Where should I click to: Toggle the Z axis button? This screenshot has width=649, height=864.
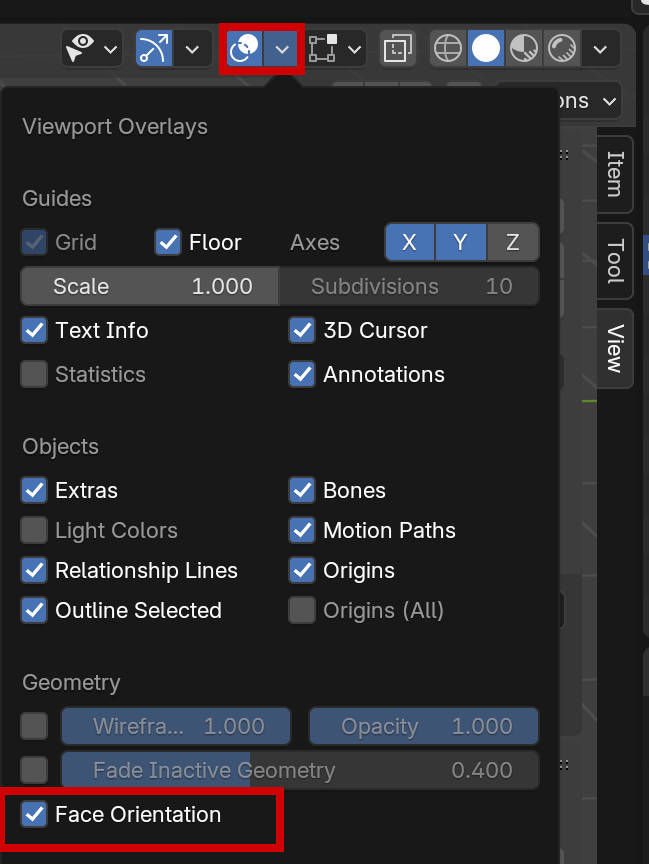512,242
